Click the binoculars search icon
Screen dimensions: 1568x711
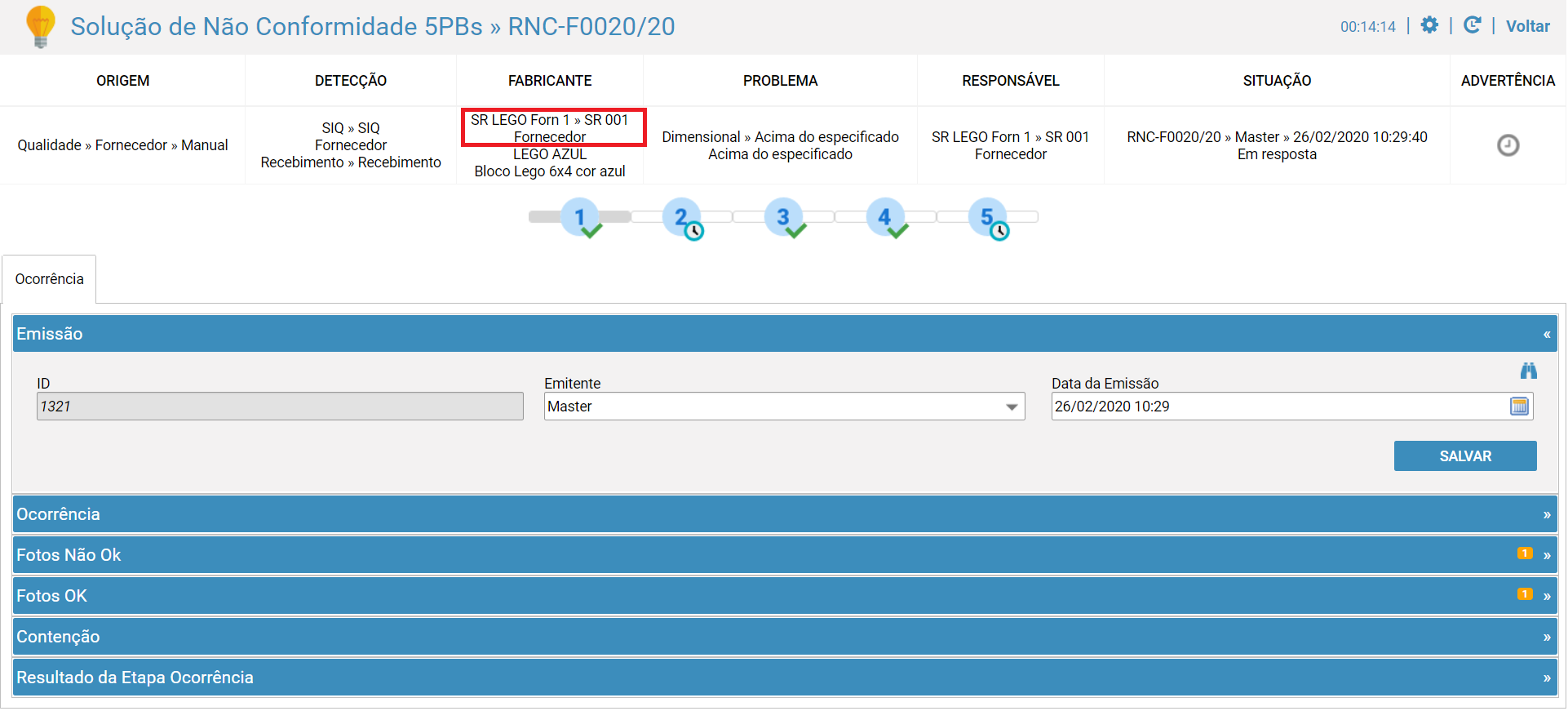pyautogui.click(x=1528, y=371)
